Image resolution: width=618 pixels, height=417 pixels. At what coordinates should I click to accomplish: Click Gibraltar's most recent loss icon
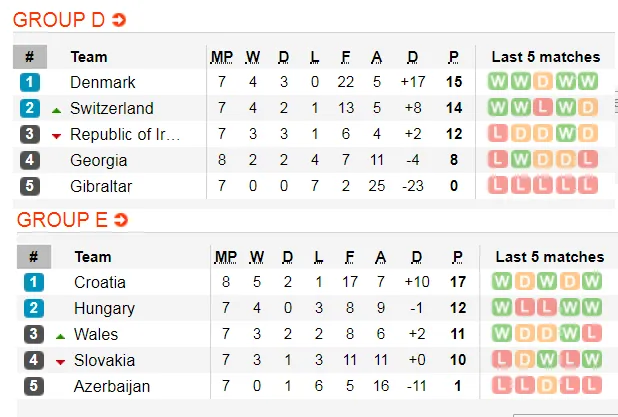pyautogui.click(x=587, y=186)
